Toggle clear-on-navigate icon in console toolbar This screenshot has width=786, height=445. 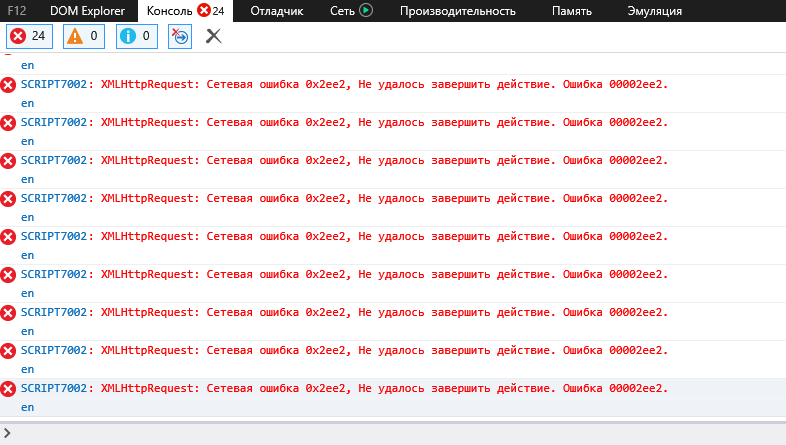coord(180,37)
